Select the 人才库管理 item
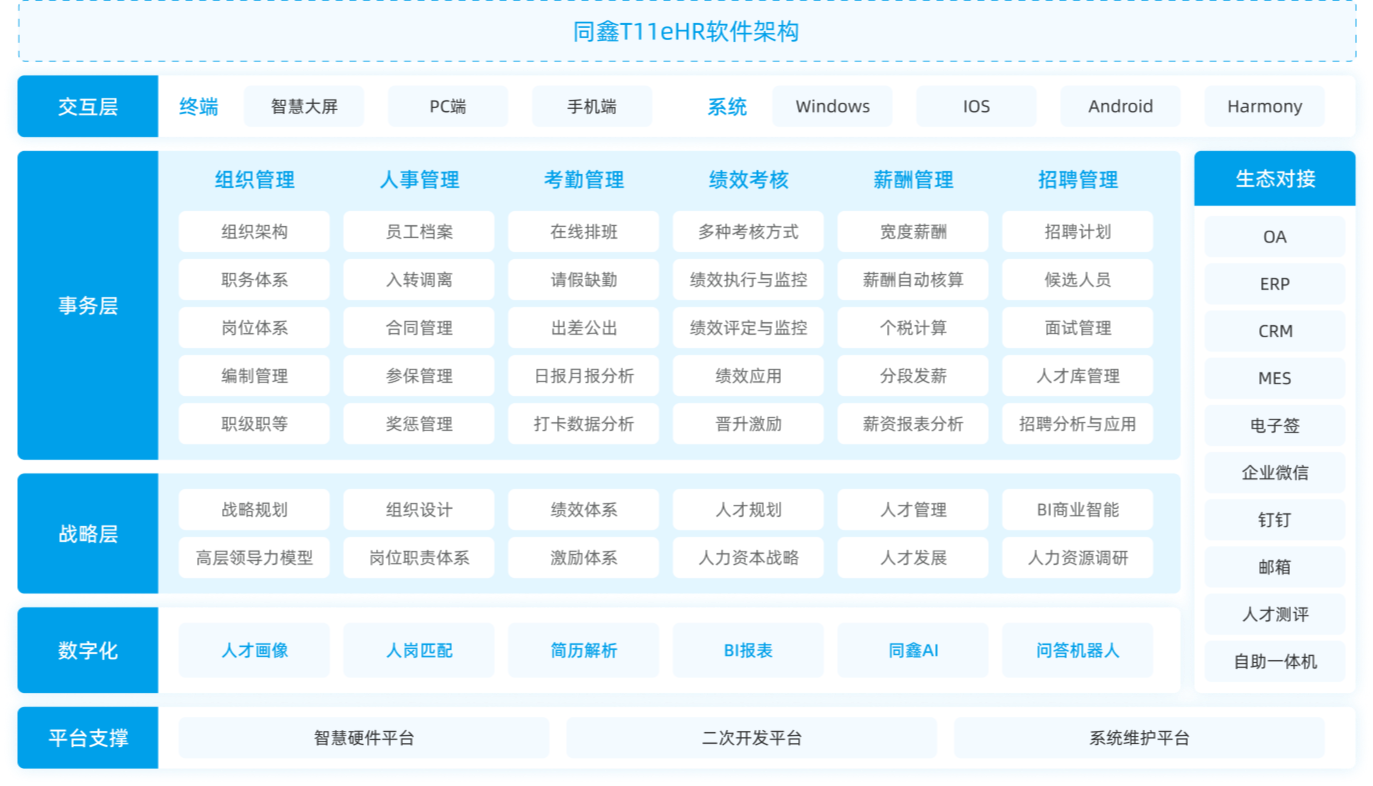 1078,375
